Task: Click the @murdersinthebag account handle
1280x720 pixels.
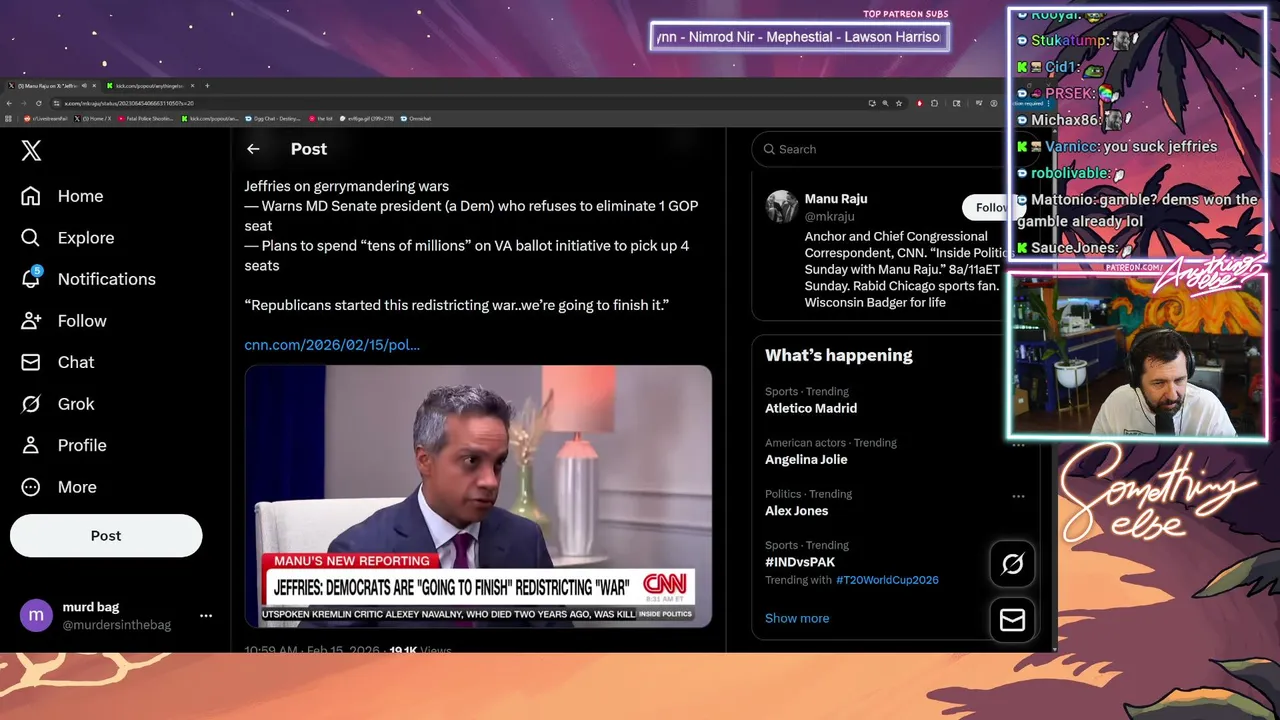Action: [x=117, y=625]
